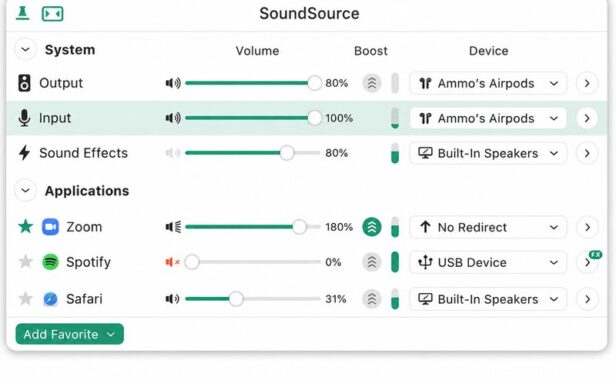Mute the Input volume speaker icon
Image resolution: width=616 pixels, height=380 pixels.
click(x=173, y=118)
